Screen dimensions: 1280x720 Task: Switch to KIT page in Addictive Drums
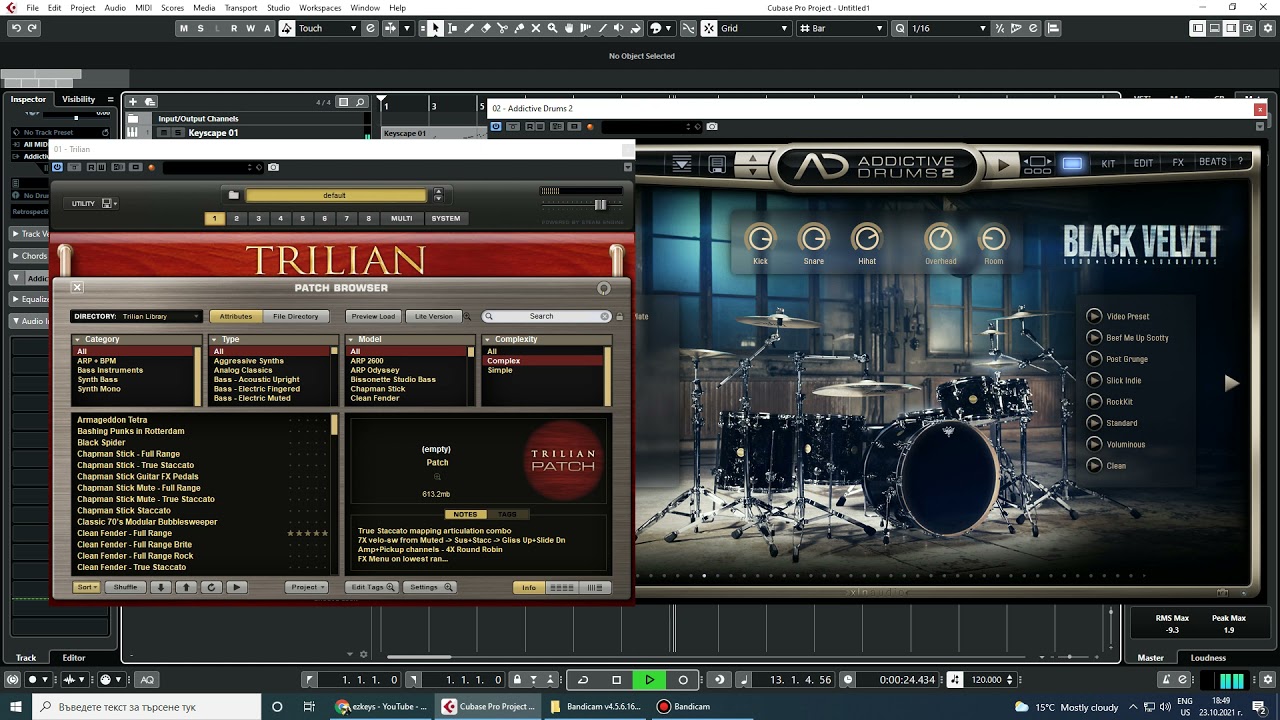1108,163
